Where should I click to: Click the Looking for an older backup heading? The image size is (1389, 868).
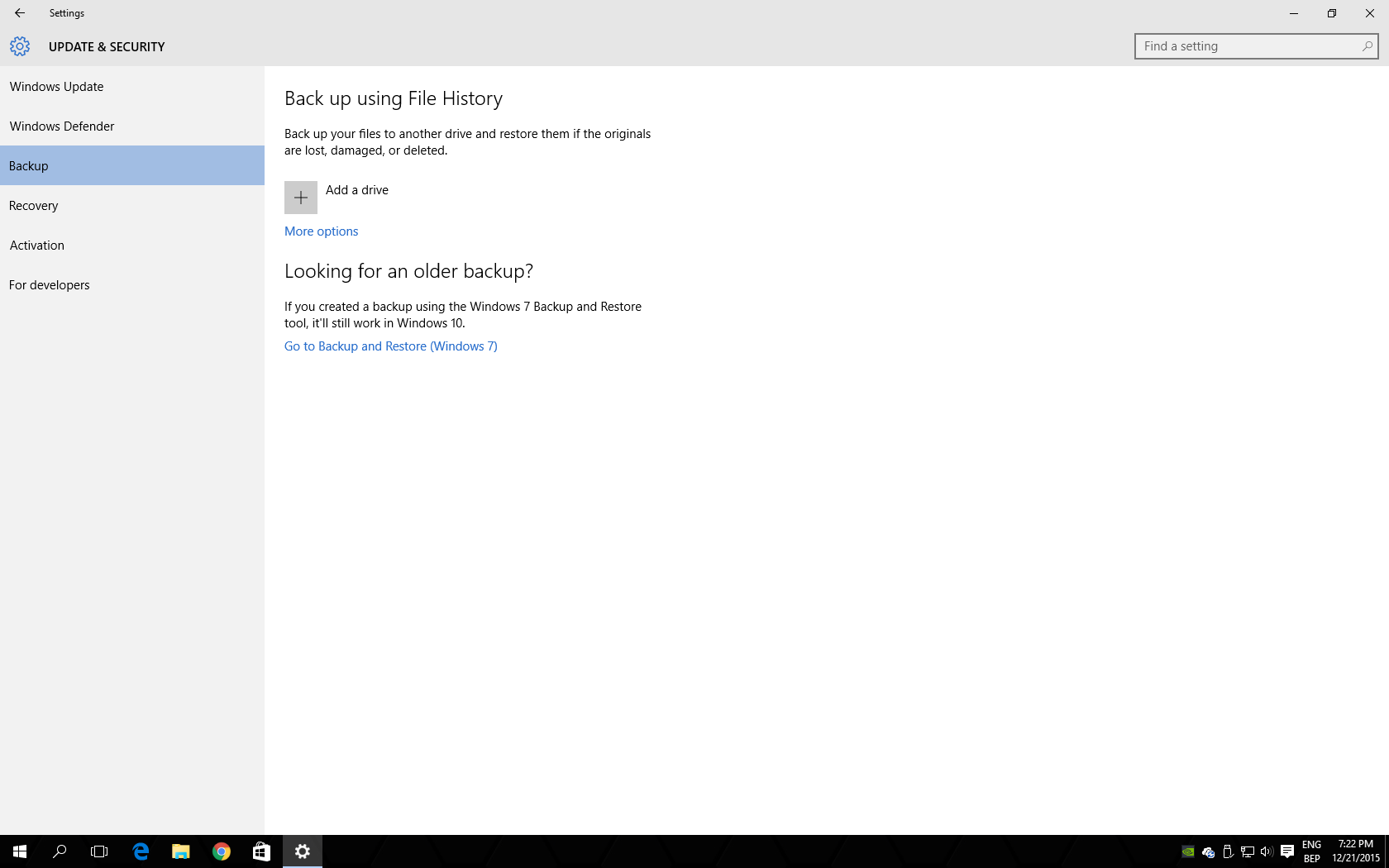[x=408, y=271]
